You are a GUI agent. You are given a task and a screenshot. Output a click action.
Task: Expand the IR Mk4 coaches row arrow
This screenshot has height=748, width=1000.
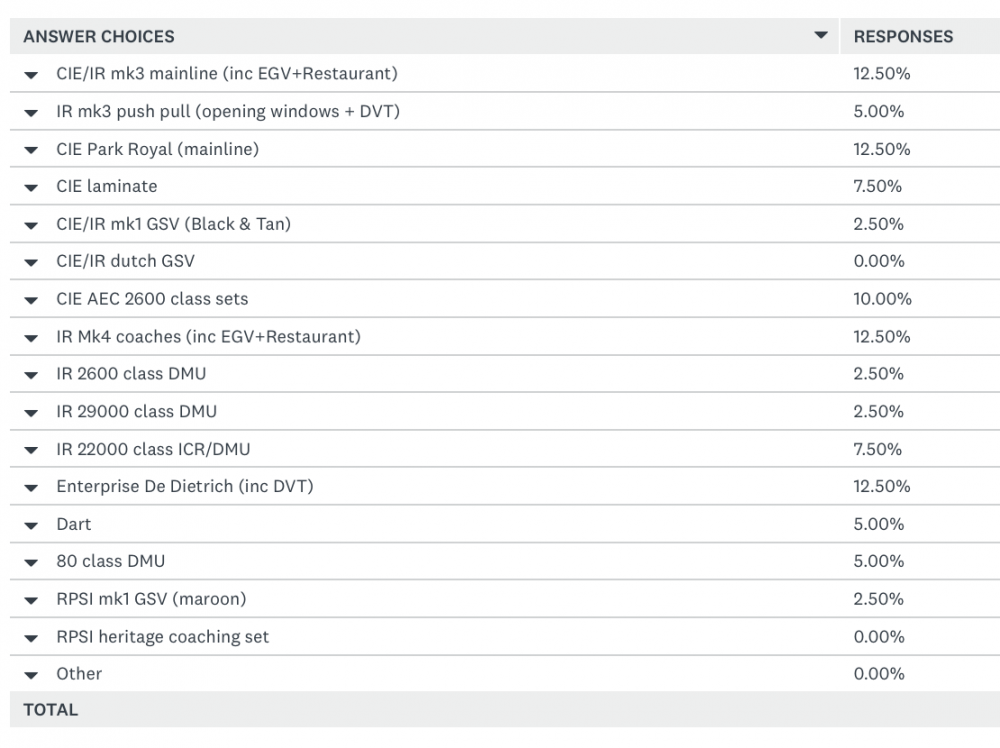tap(32, 337)
